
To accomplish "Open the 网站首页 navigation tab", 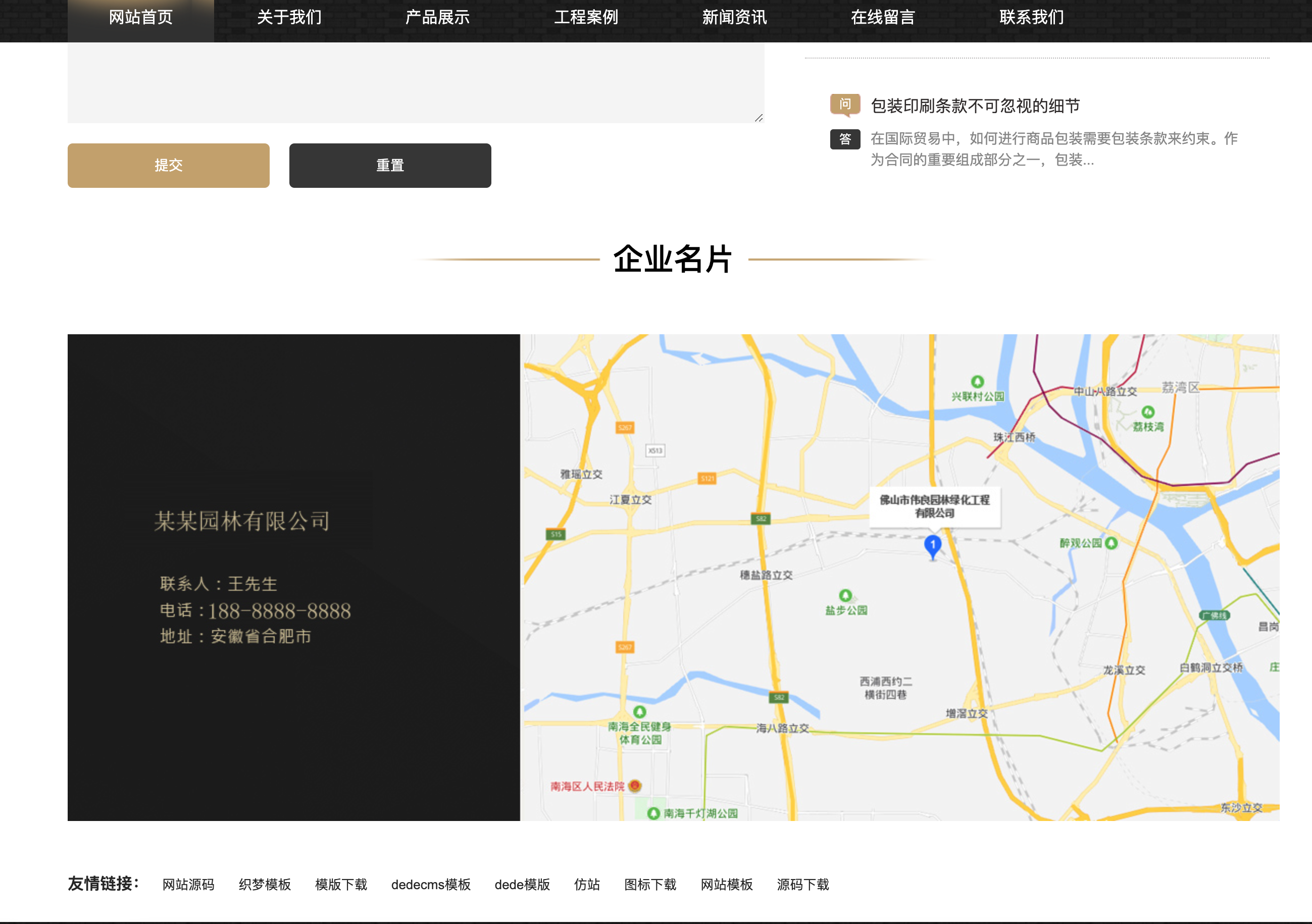I will coord(140,18).
